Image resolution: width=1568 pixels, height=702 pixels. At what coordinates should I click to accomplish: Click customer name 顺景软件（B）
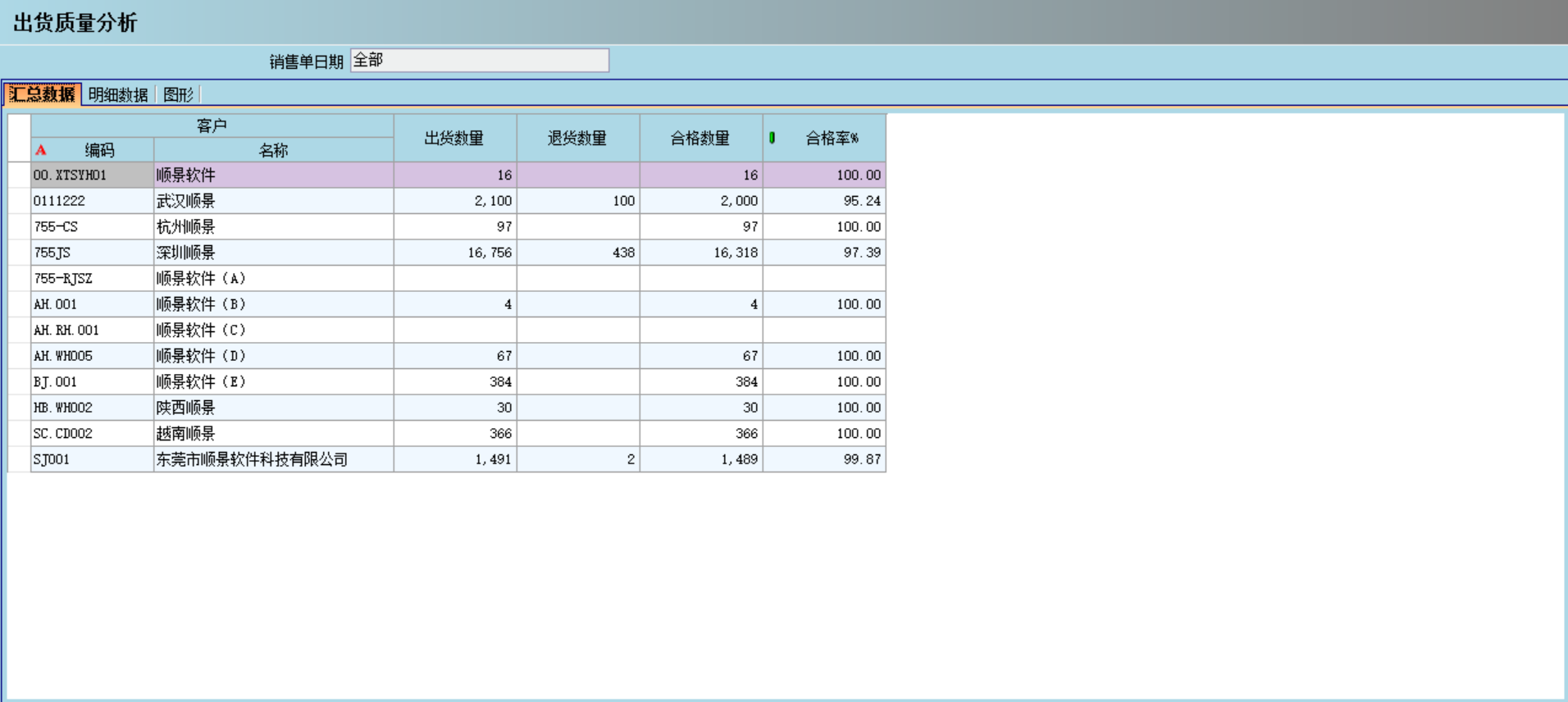[x=201, y=304]
